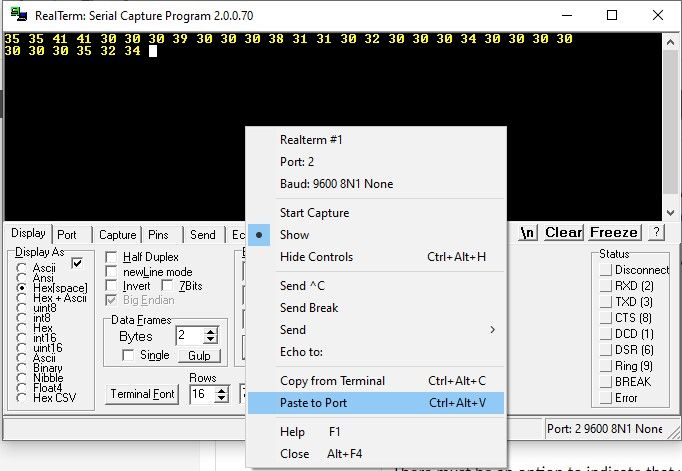Select the Display tab
This screenshot has height=471, width=682.
pyautogui.click(x=28, y=233)
